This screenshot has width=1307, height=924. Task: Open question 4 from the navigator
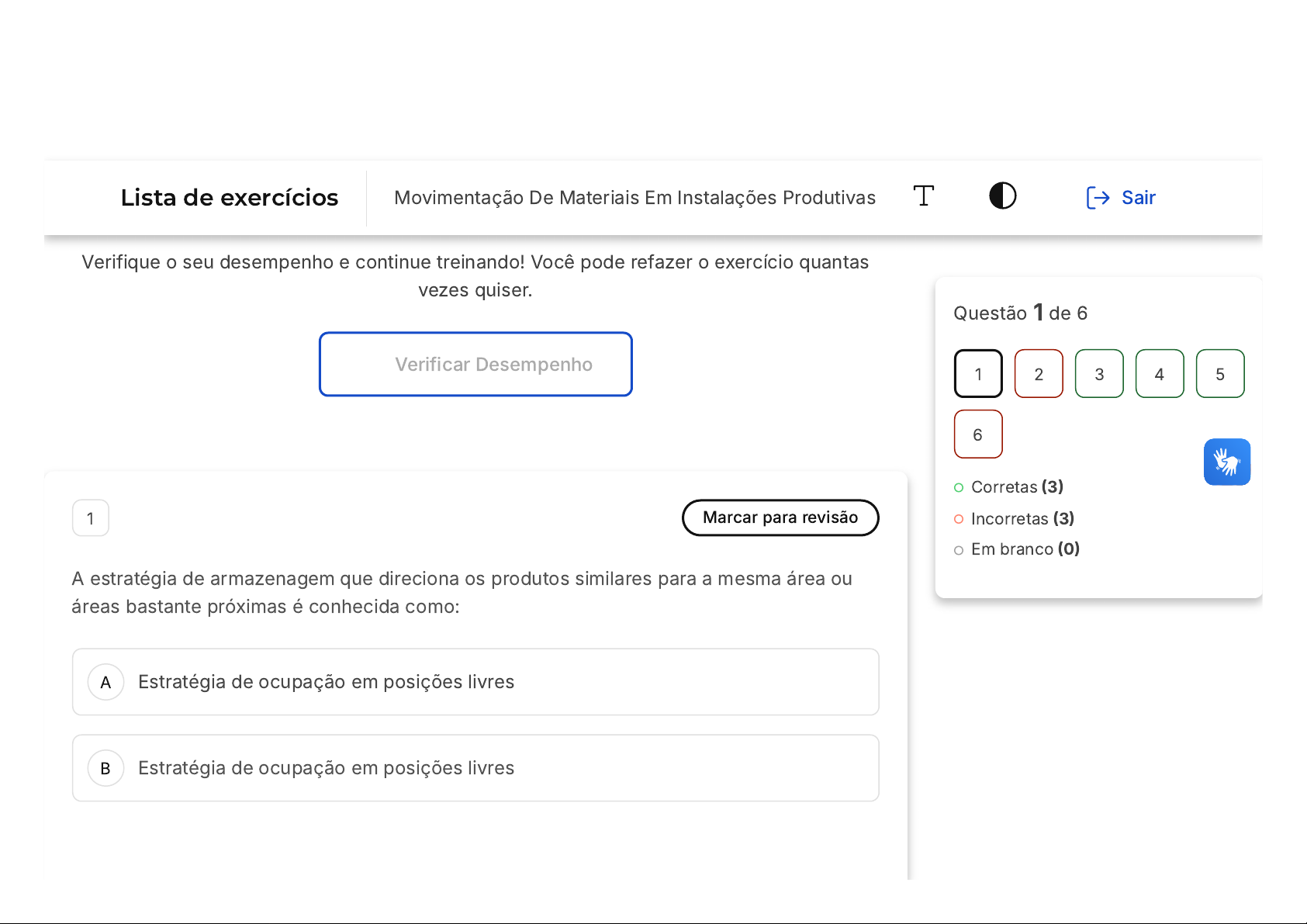(x=1160, y=374)
